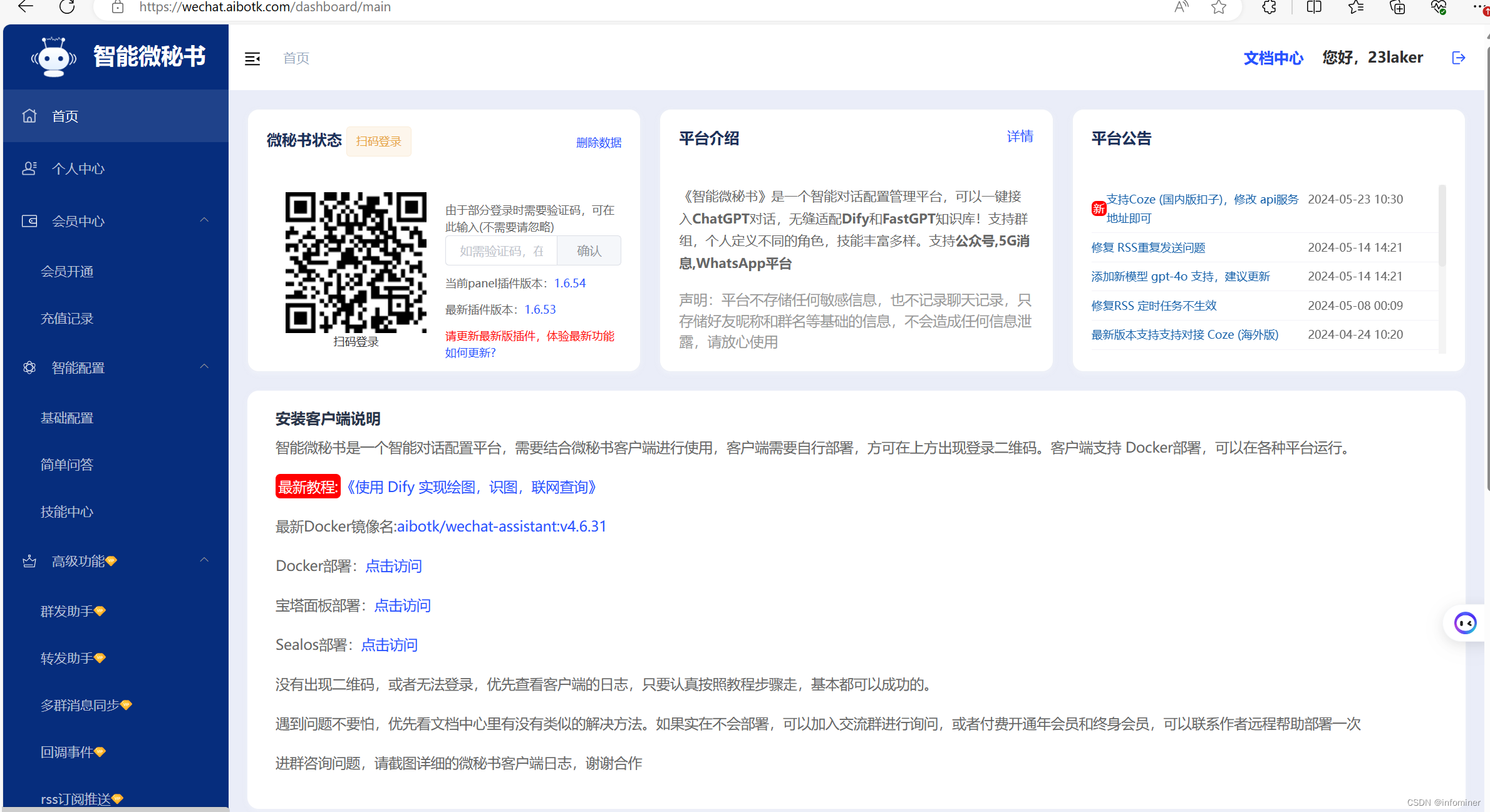Select 首页 in the sidebar
The image size is (1490, 812).
[x=65, y=116]
